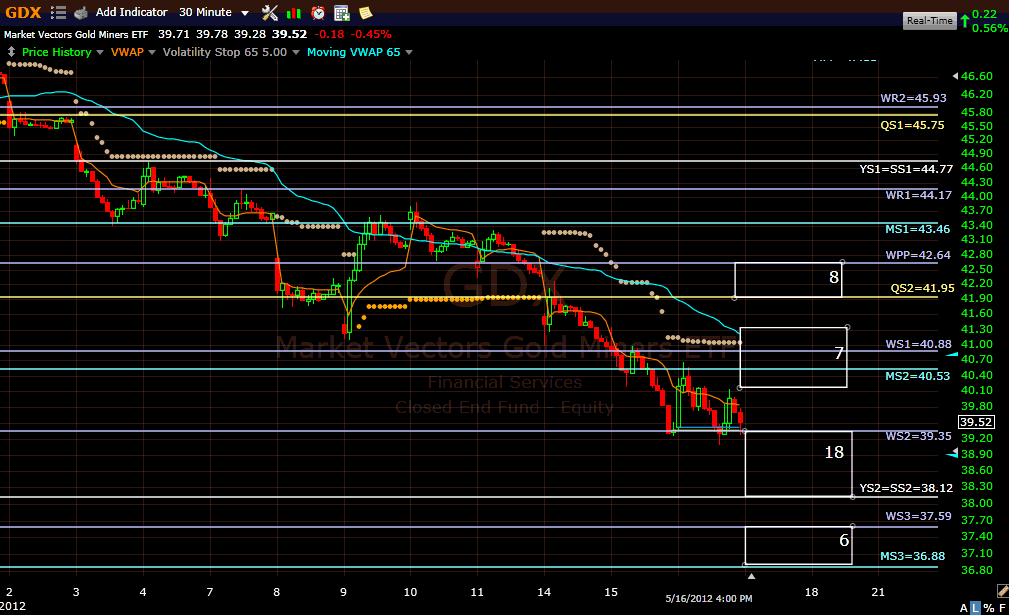Click the MS2=40.53 pivot label

[x=918, y=376]
